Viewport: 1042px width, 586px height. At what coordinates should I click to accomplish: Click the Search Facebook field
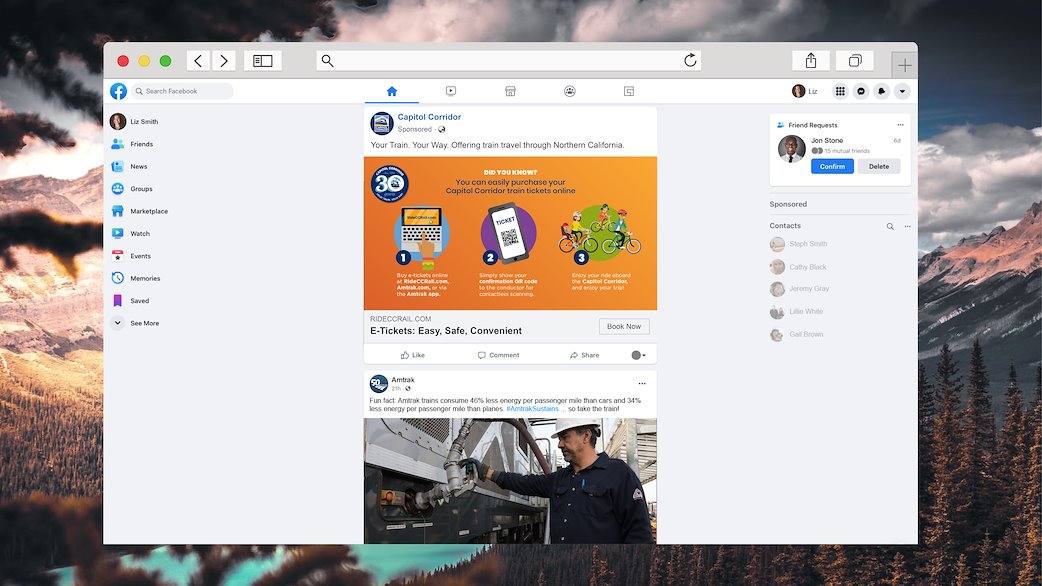[x=185, y=91]
